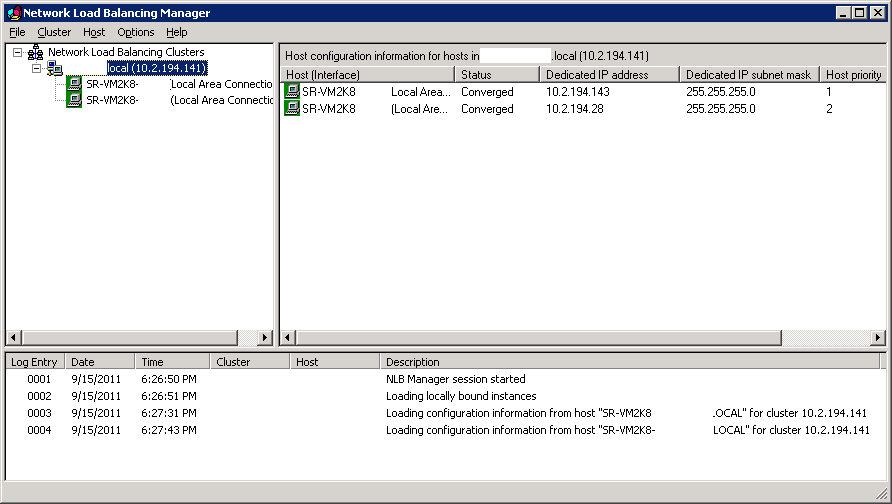This screenshot has height=504, width=892.
Task: Open the Host menu
Action: point(94,32)
